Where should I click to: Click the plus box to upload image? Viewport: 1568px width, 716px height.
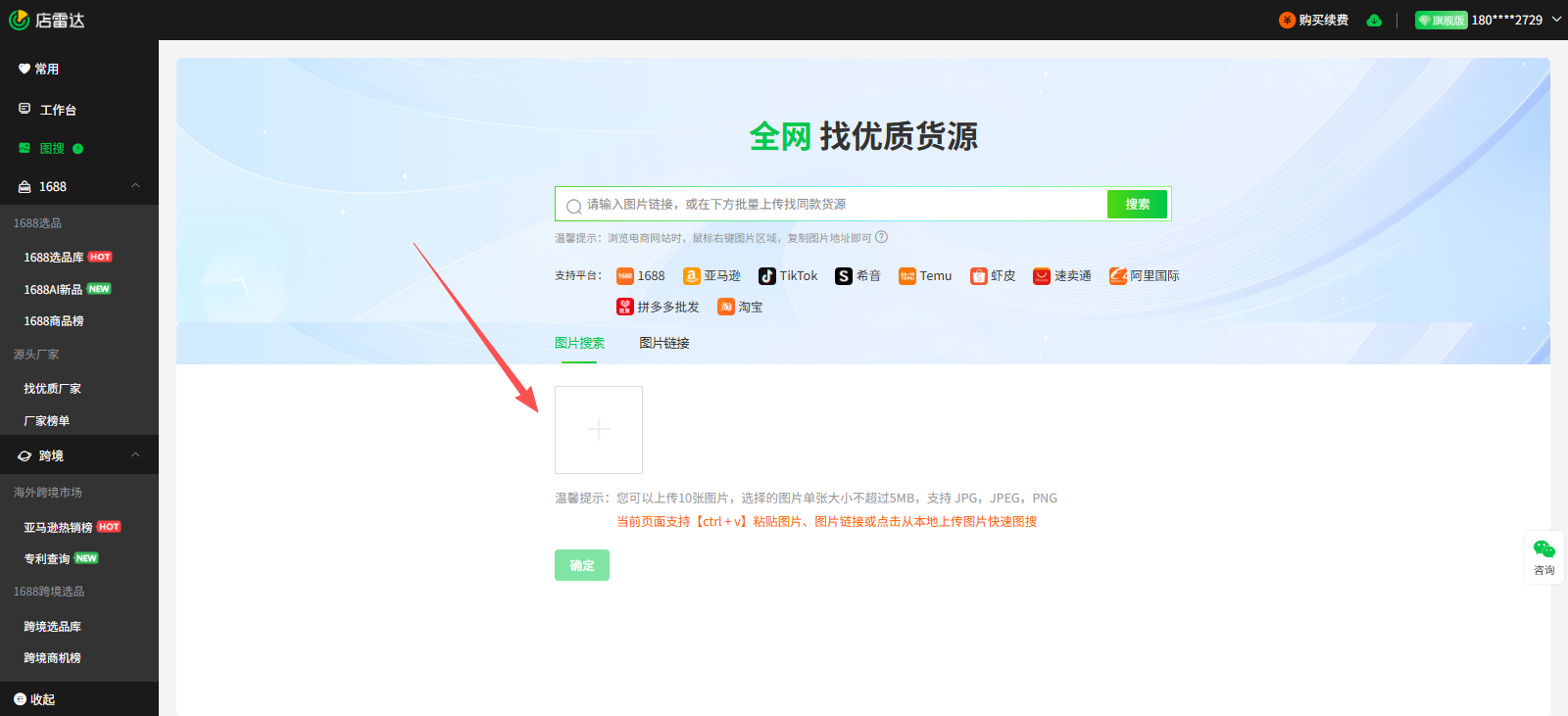tap(599, 430)
